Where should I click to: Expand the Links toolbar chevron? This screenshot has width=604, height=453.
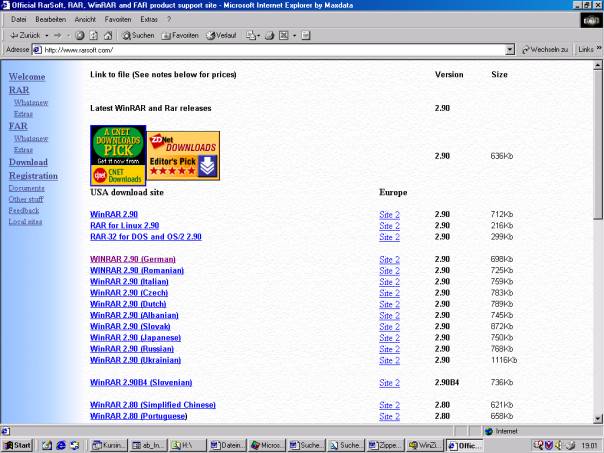point(599,48)
